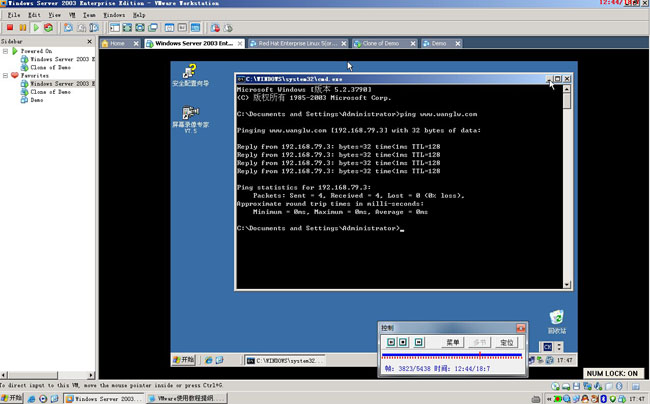Open the File menu
The height and width of the screenshot is (404, 650).
point(14,15)
